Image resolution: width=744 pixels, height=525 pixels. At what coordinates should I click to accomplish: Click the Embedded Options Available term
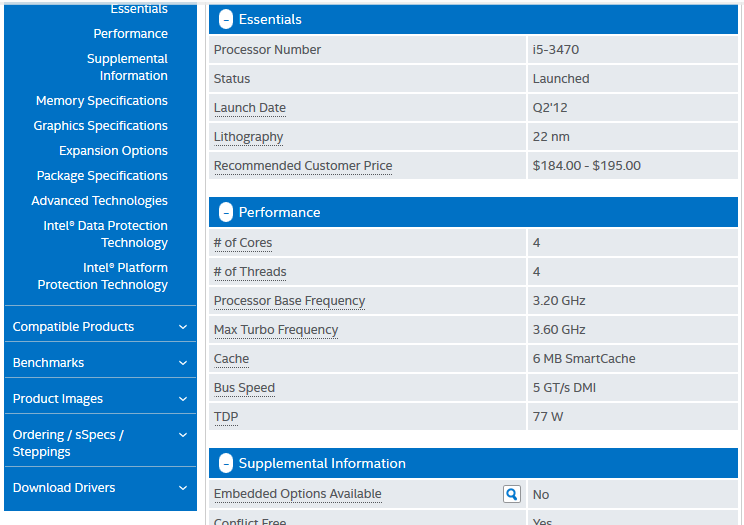(x=298, y=494)
